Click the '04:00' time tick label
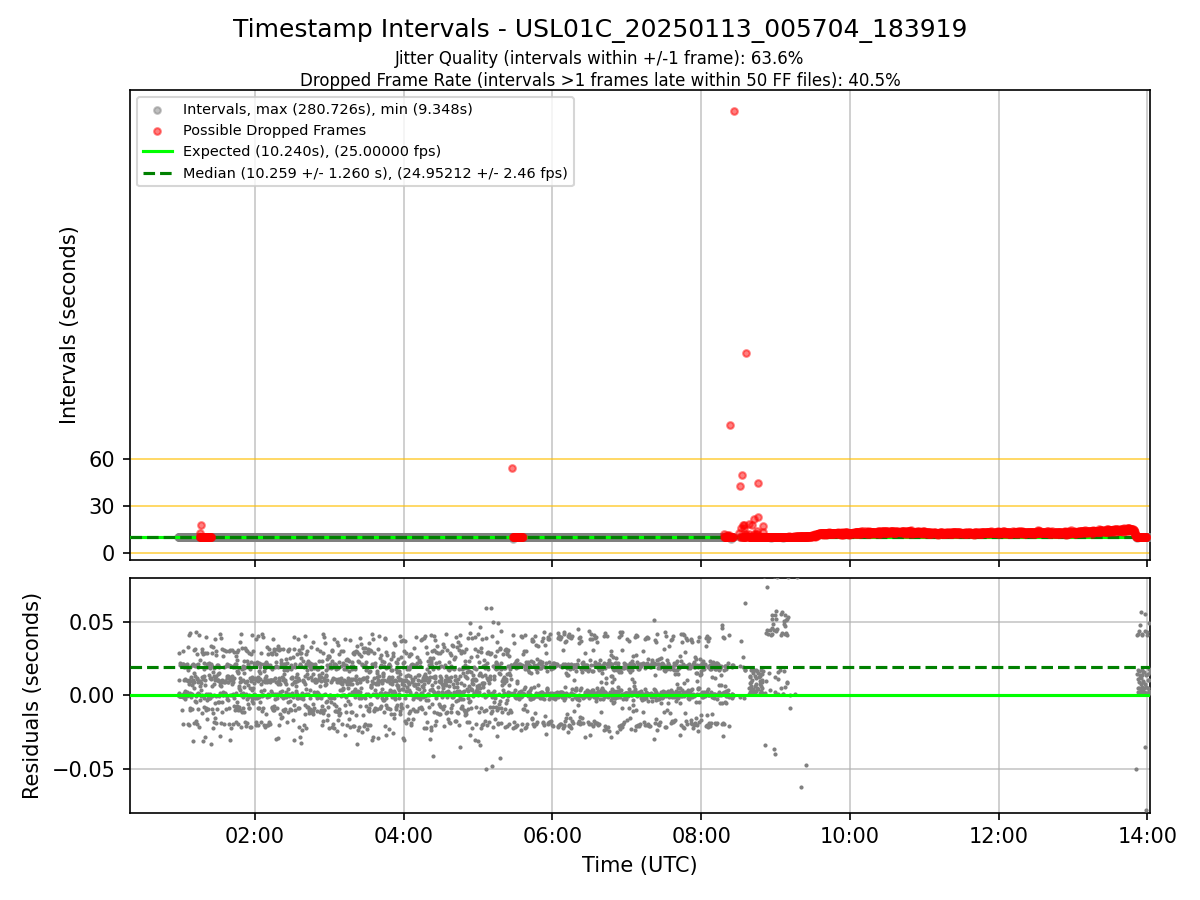This screenshot has width=1200, height=900. 404,836
